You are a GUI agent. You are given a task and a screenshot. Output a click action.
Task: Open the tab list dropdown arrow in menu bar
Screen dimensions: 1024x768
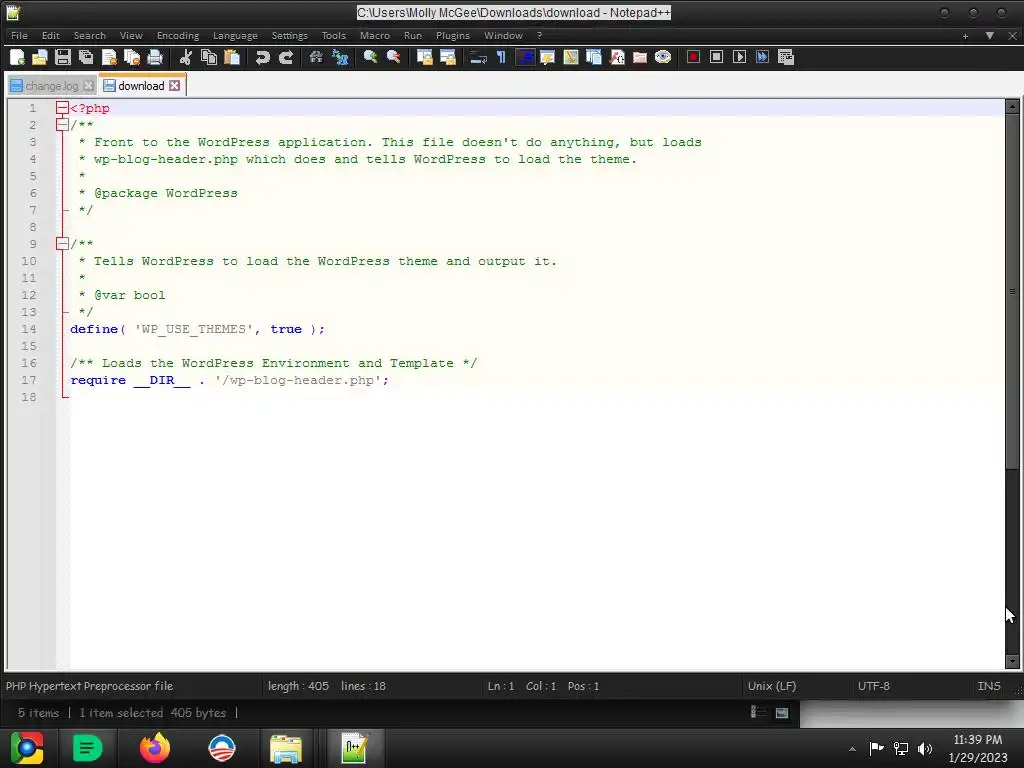click(989, 36)
